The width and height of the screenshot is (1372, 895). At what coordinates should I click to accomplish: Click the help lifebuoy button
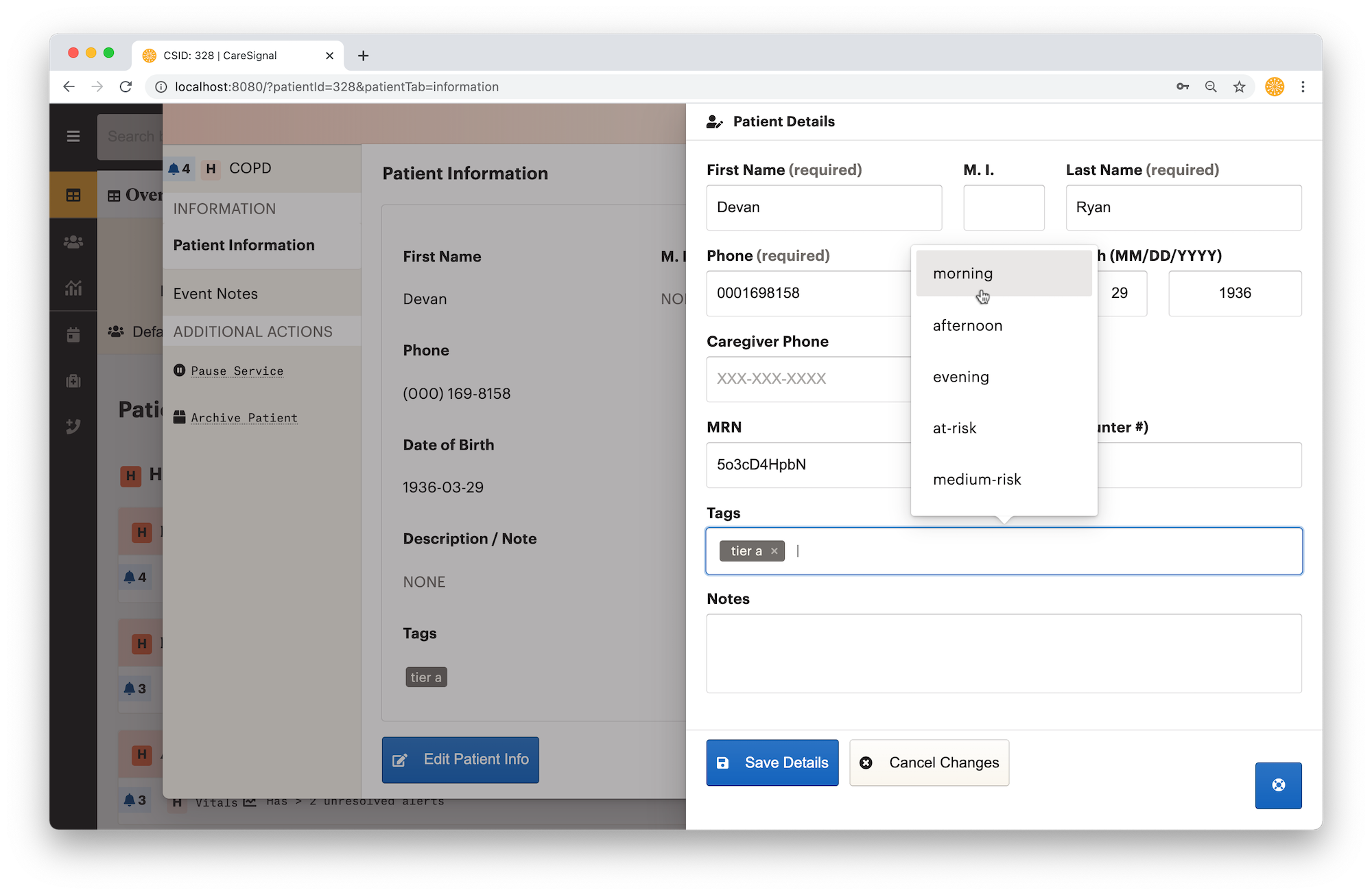1278,785
